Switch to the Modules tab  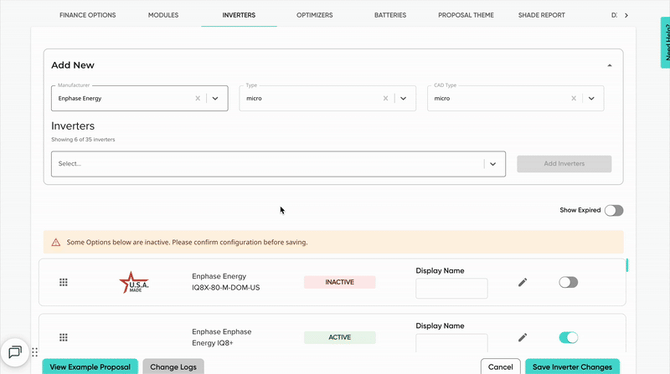163,15
